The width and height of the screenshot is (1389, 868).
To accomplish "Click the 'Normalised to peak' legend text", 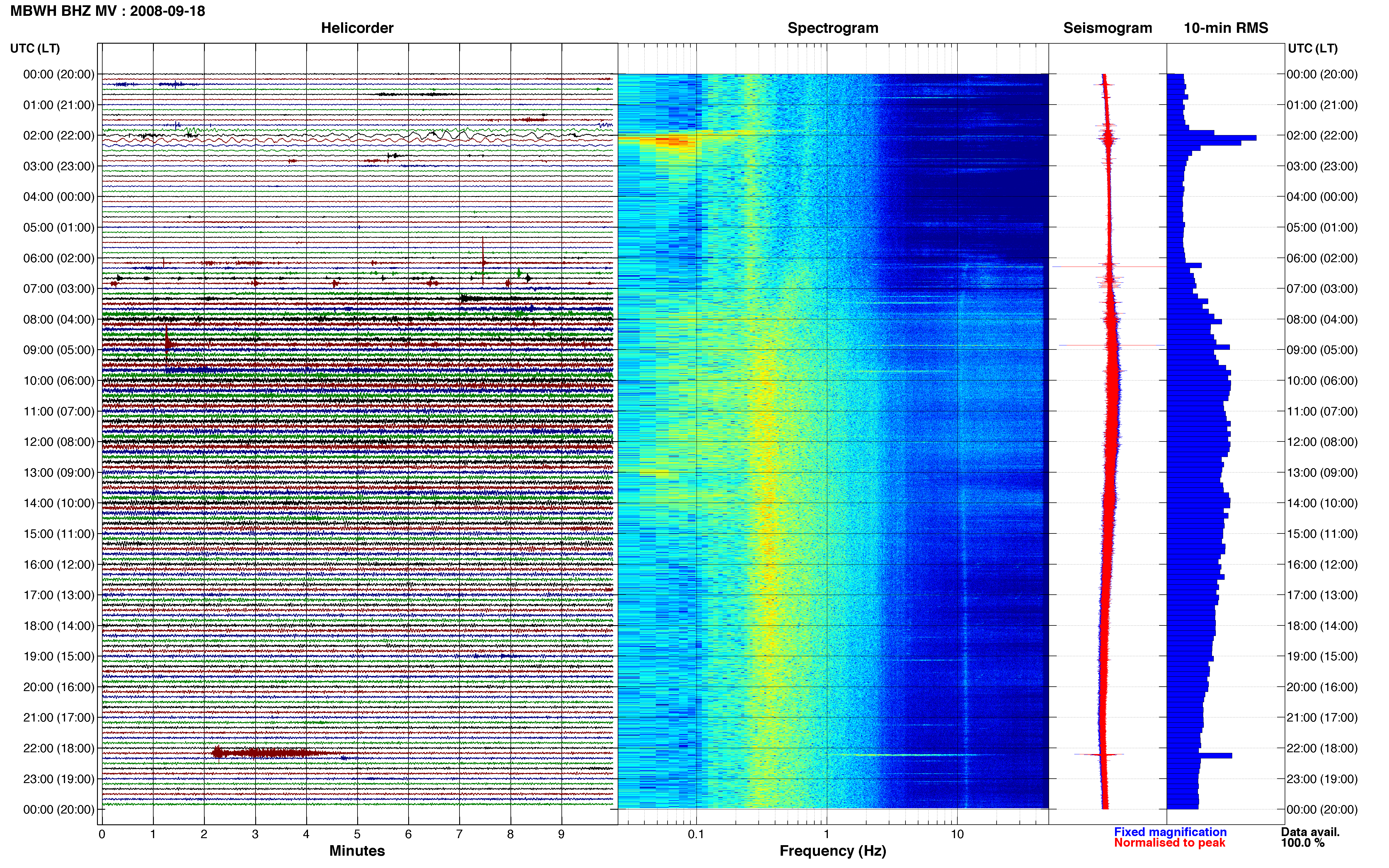I will point(1170,843).
